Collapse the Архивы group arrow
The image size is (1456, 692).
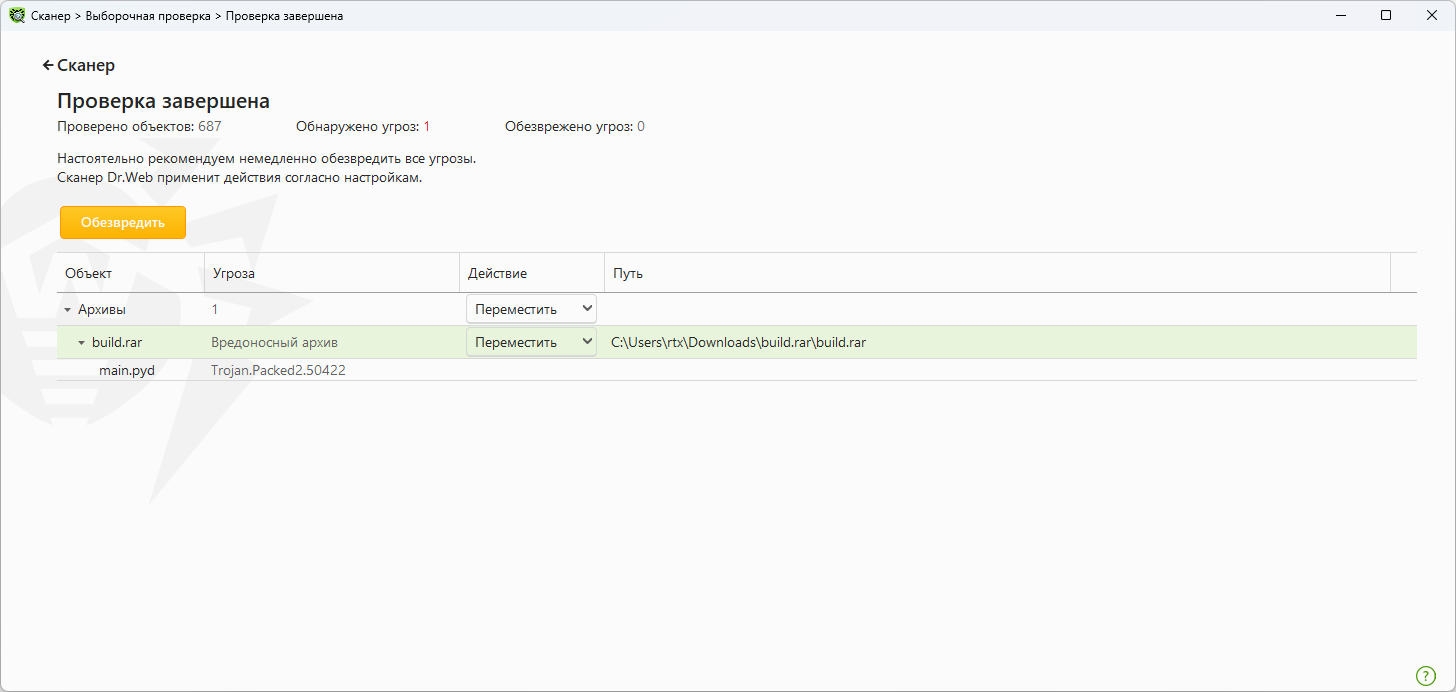click(x=68, y=310)
